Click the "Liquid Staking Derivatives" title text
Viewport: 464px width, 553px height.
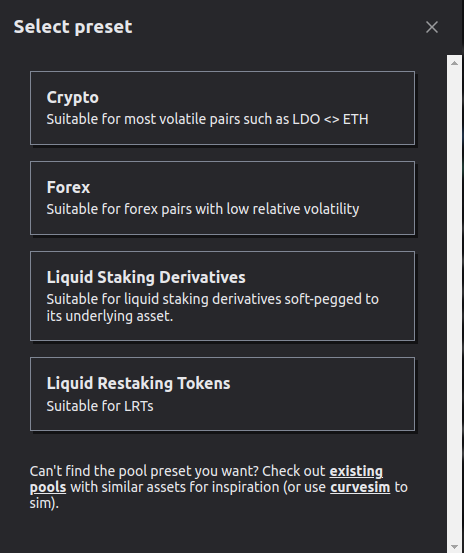[146, 277]
